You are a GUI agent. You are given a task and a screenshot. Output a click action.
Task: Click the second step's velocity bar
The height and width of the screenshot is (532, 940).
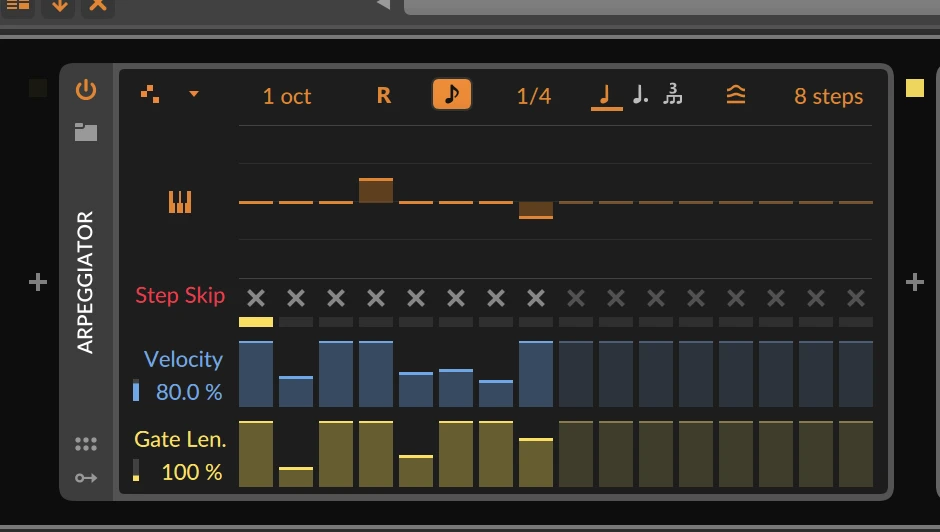tap(296, 391)
